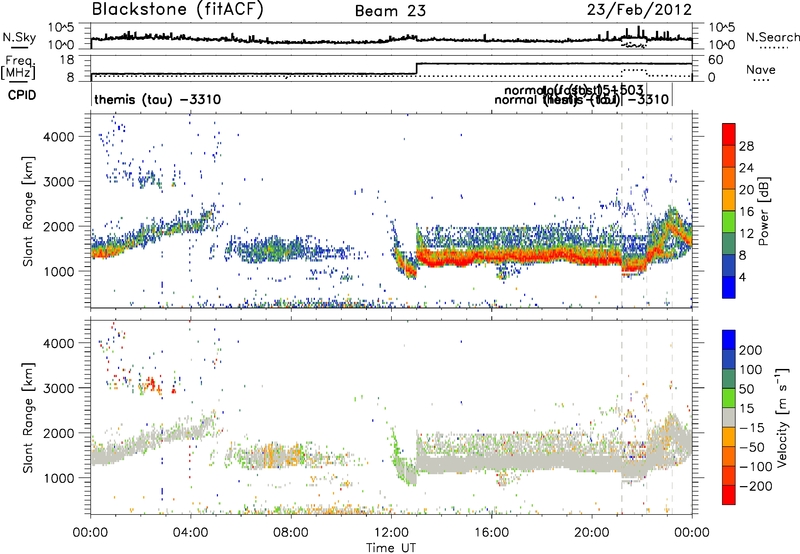Select the "Freq. [MHz]" axis label
The height and width of the screenshot is (554, 800).
tap(19, 68)
